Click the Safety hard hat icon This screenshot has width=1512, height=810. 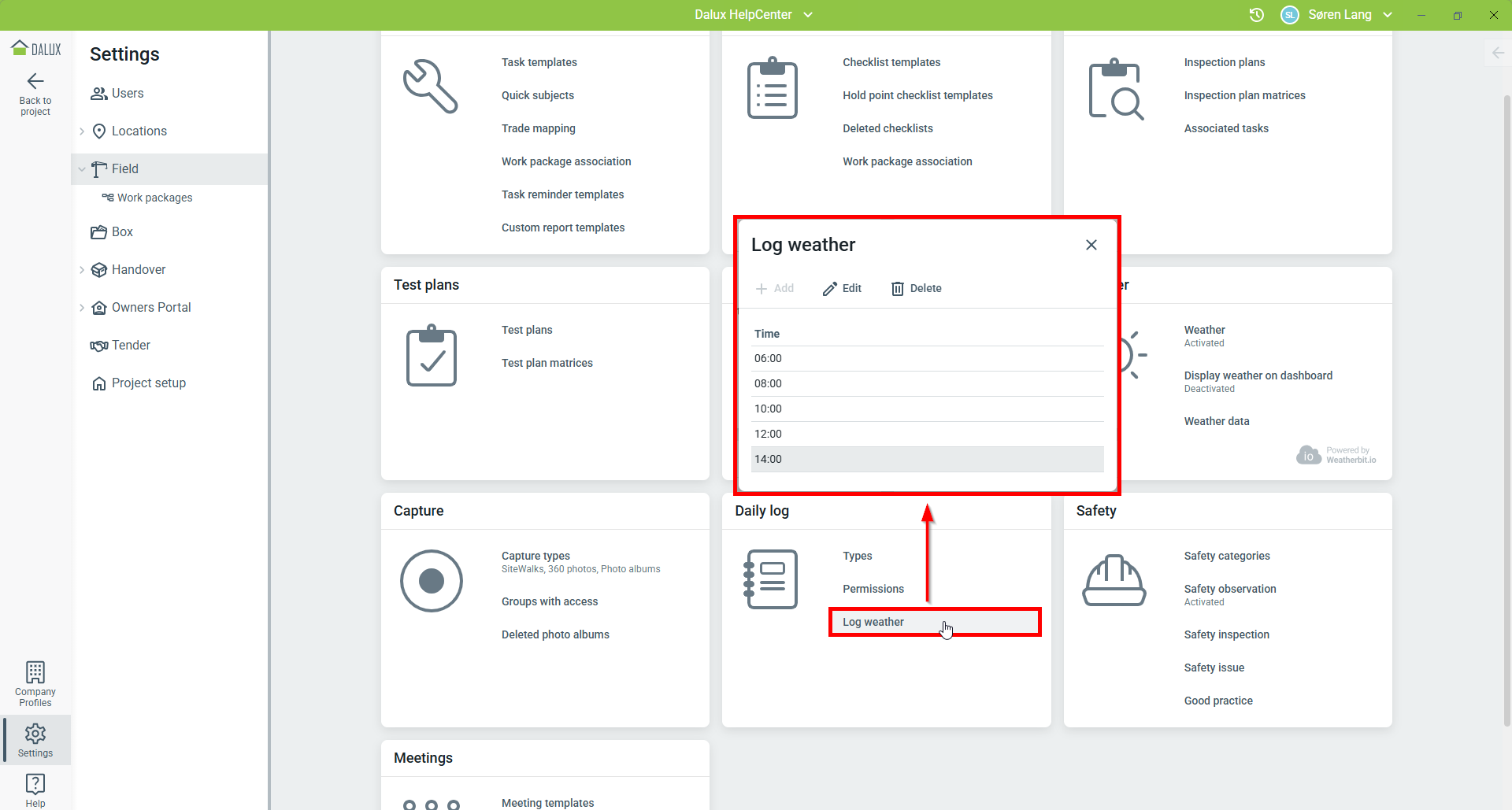1114,581
